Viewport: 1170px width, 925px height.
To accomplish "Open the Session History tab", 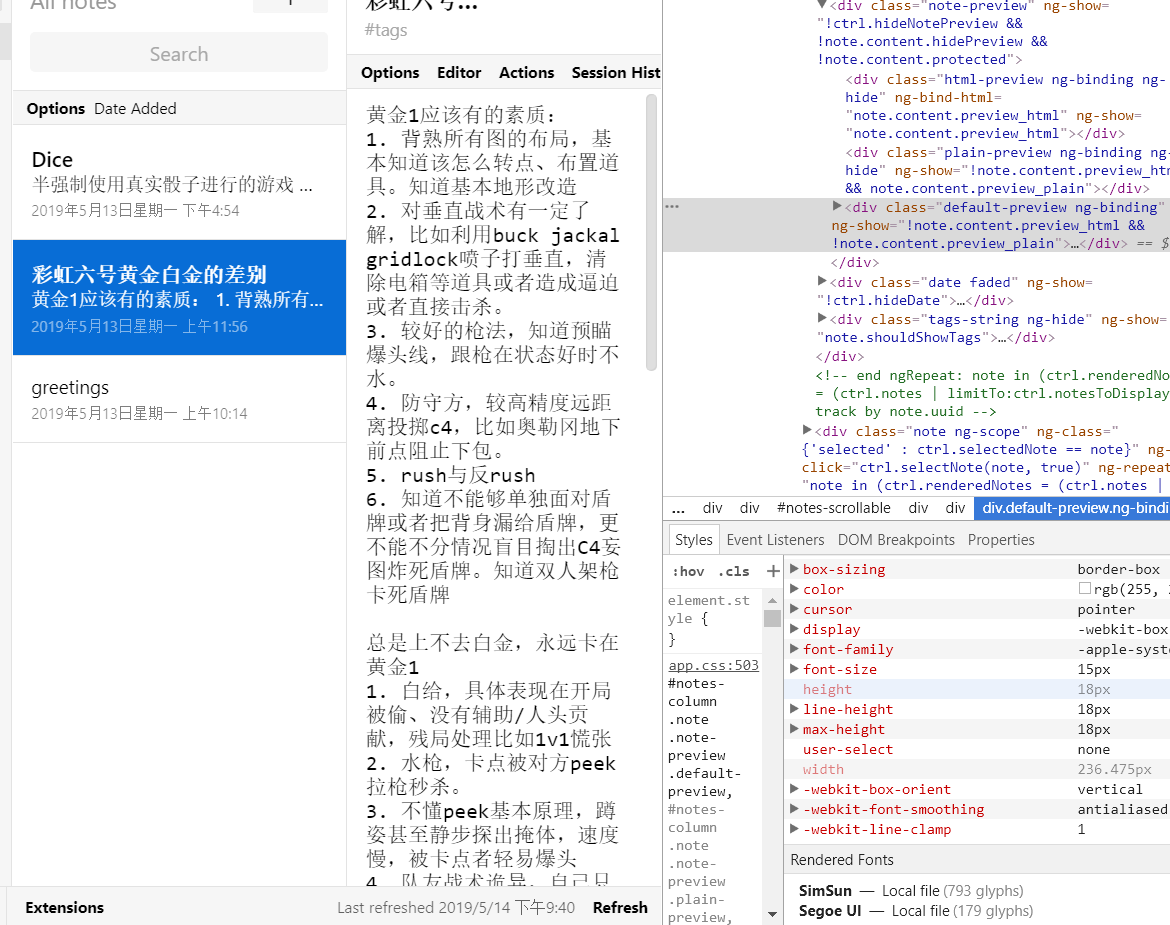I will point(615,72).
